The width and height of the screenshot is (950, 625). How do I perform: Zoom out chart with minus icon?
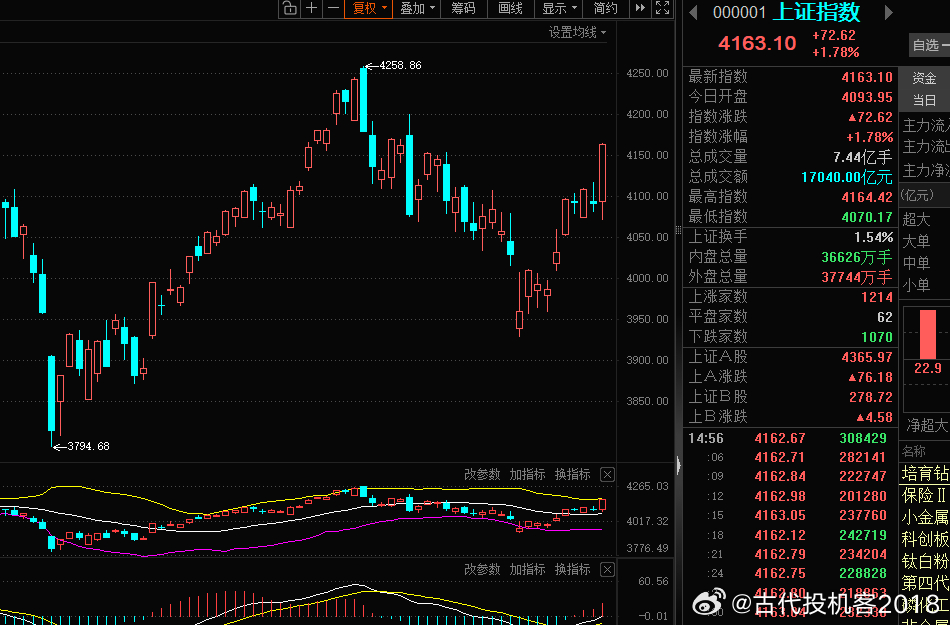(x=333, y=8)
